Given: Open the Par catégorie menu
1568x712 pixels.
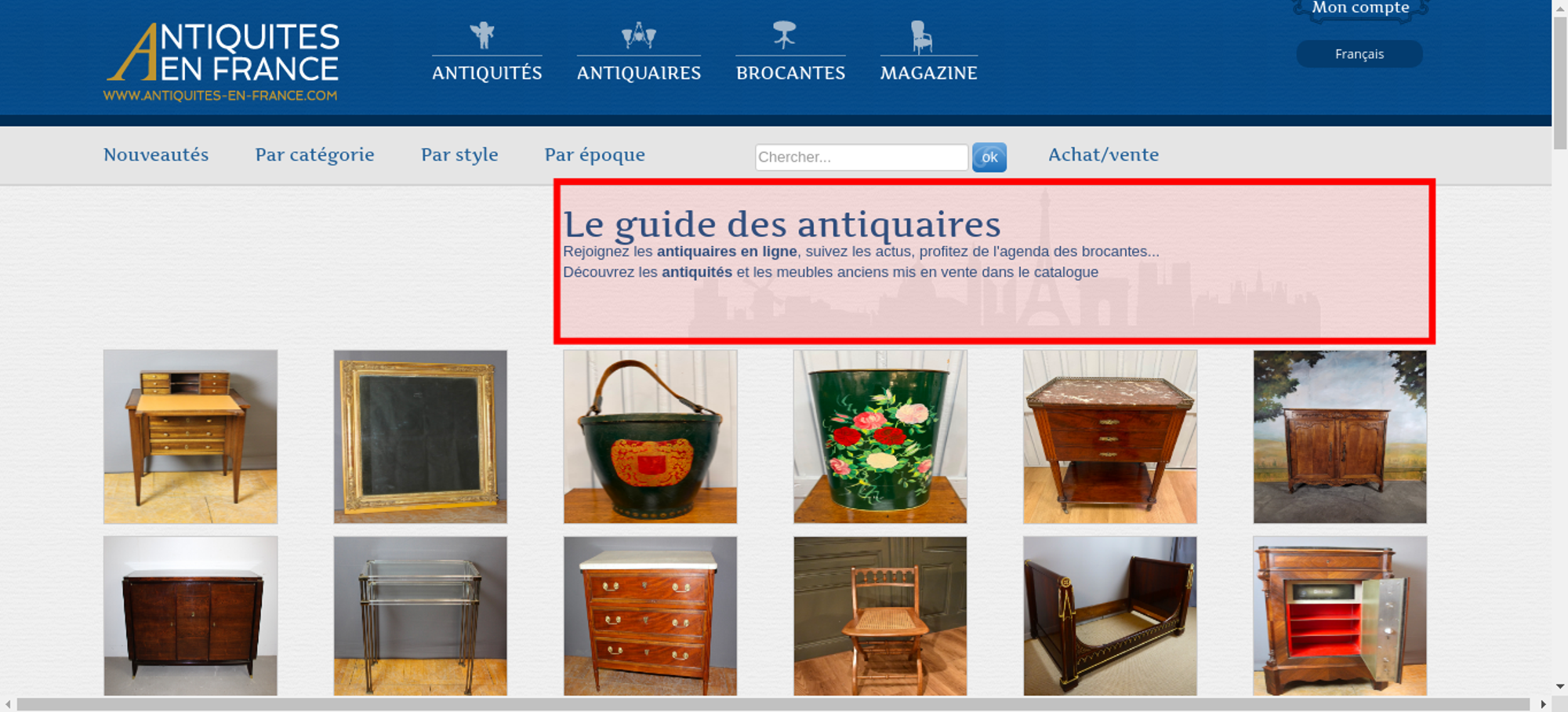Looking at the screenshot, I should [x=314, y=155].
